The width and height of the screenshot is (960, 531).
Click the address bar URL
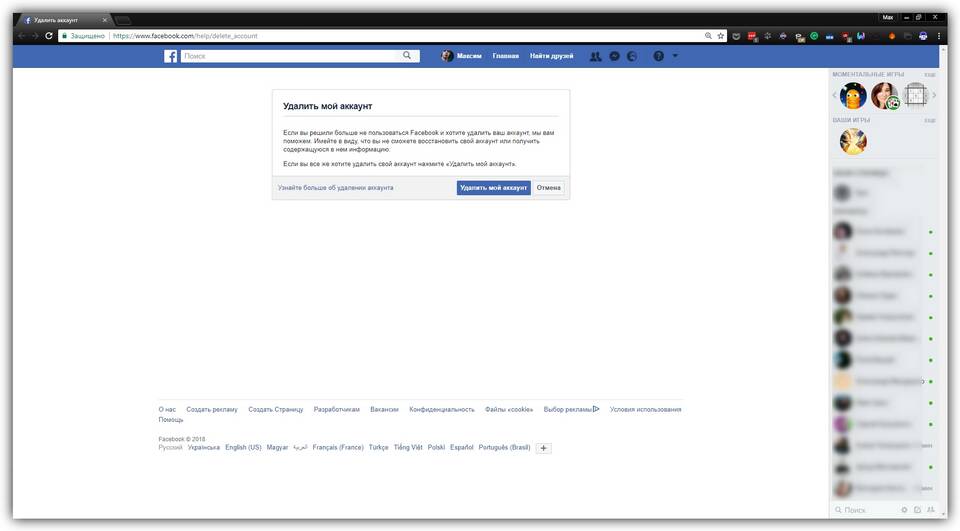click(x=186, y=36)
